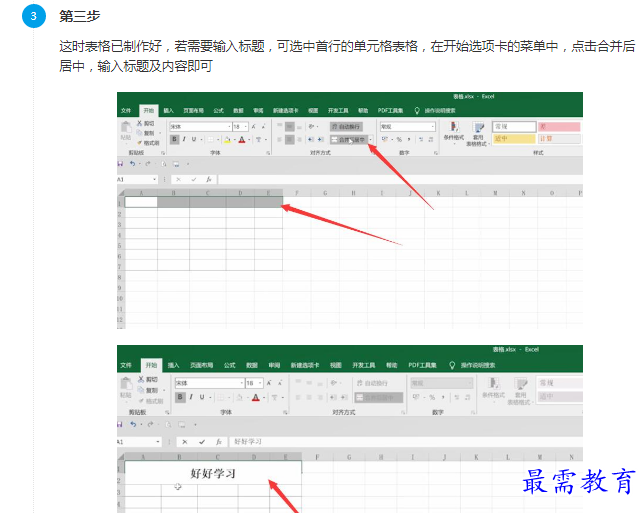
Task: Open number format dropdown in first screenshot
Action: pos(432,127)
